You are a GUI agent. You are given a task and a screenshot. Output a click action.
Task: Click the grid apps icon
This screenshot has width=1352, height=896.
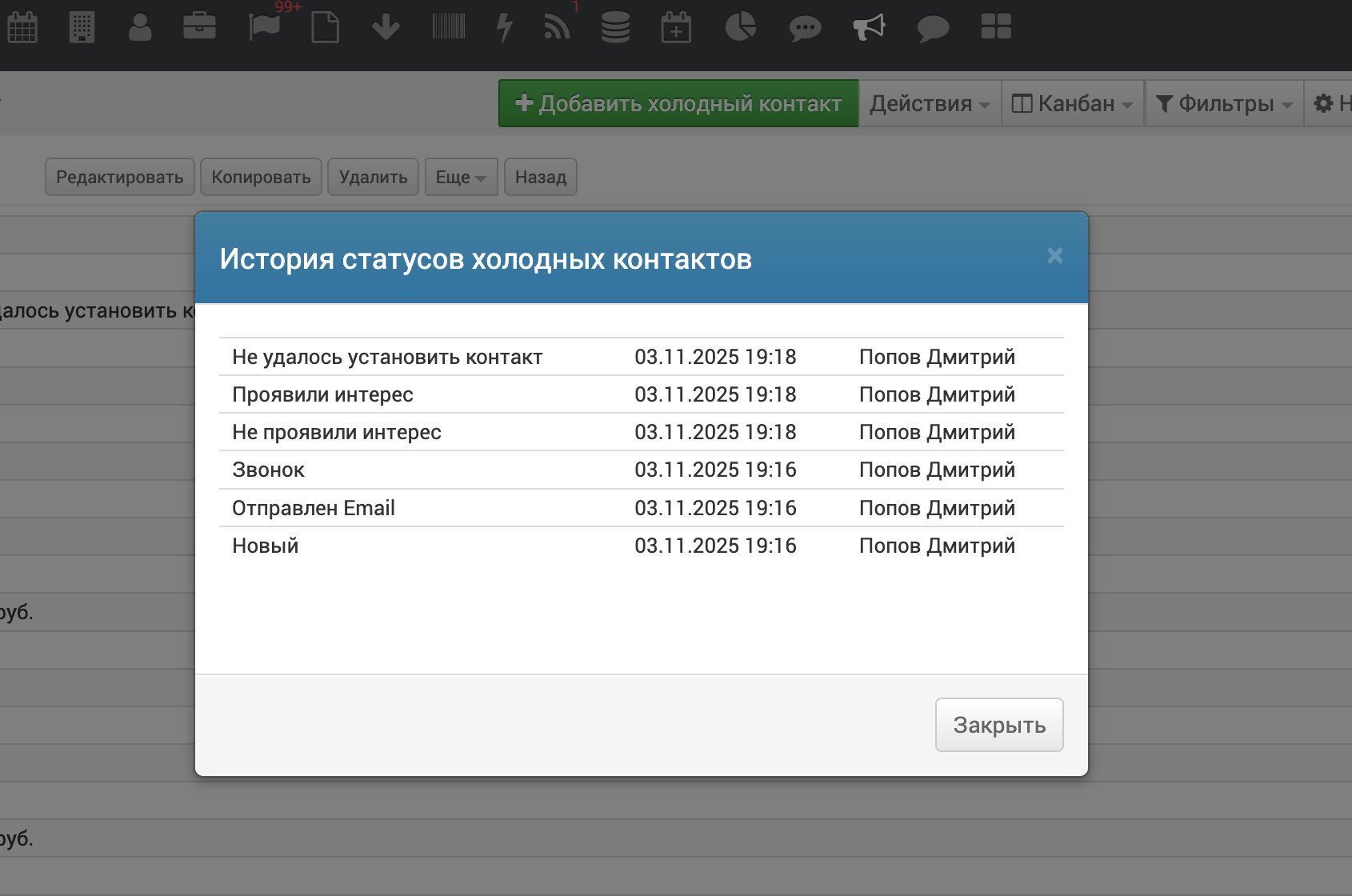996,27
